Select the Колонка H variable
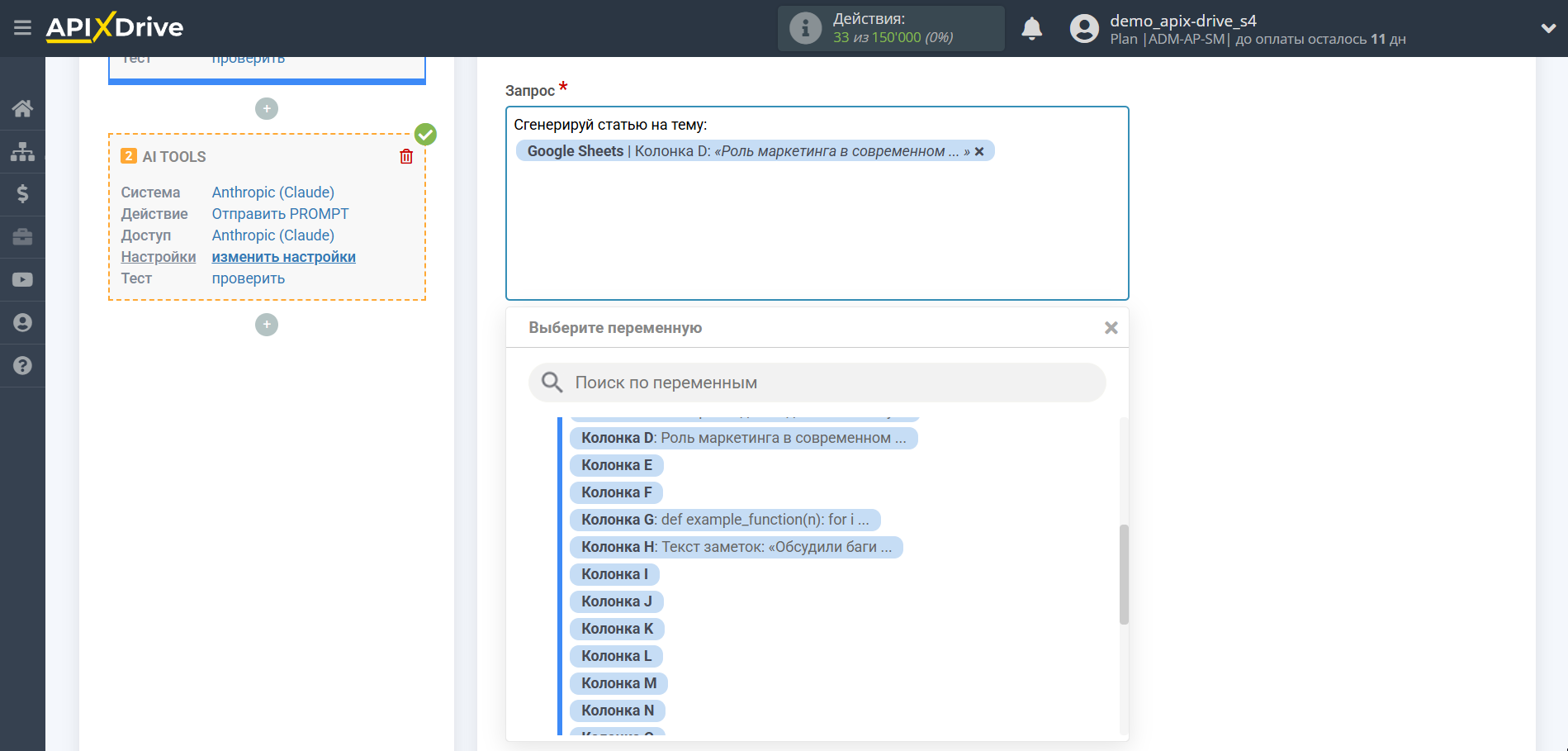 (x=735, y=547)
